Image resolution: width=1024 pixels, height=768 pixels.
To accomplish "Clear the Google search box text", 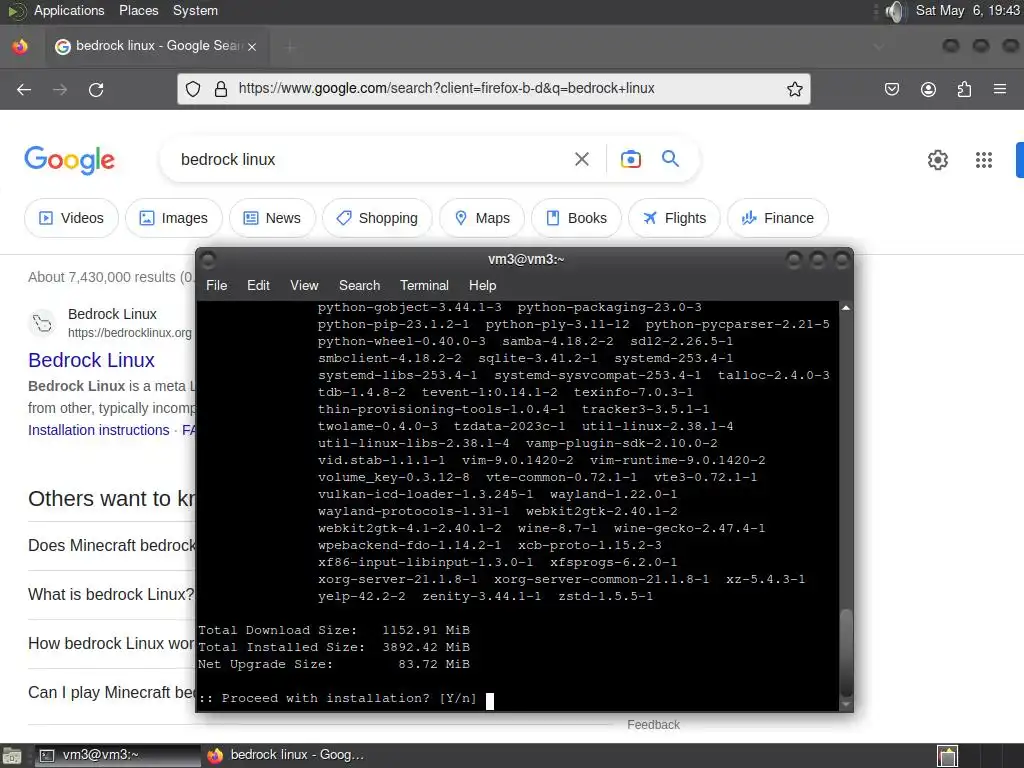I will point(581,159).
